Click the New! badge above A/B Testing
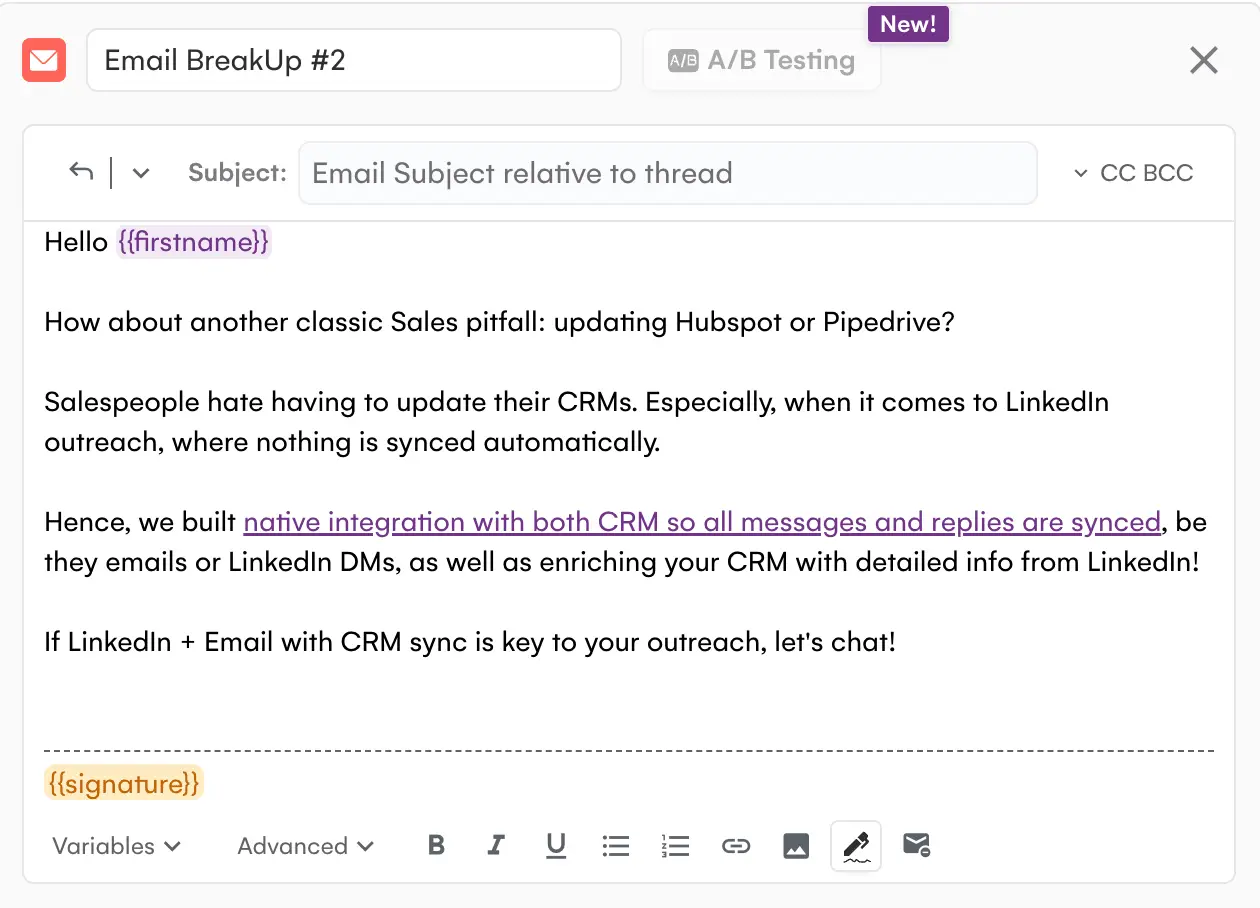 pyautogui.click(x=908, y=24)
